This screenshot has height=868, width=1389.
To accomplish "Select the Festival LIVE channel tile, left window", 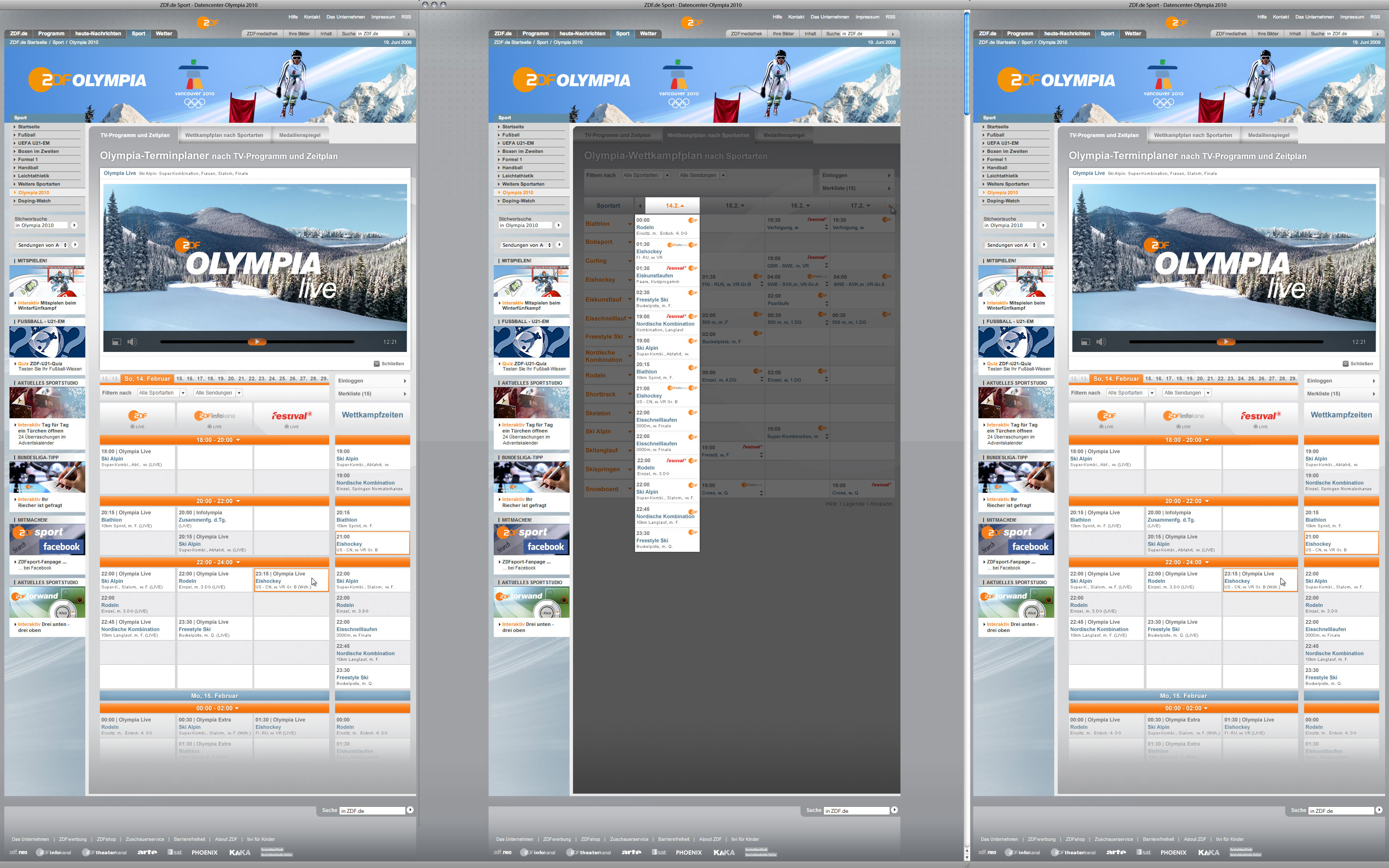I will (292, 419).
